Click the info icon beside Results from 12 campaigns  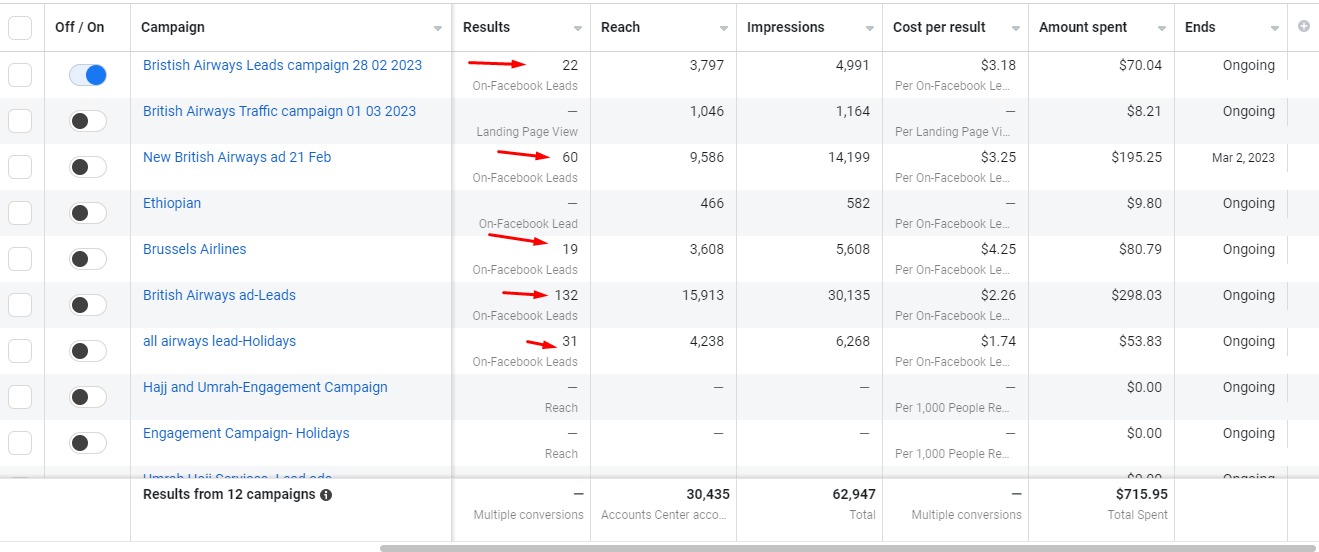(x=326, y=495)
